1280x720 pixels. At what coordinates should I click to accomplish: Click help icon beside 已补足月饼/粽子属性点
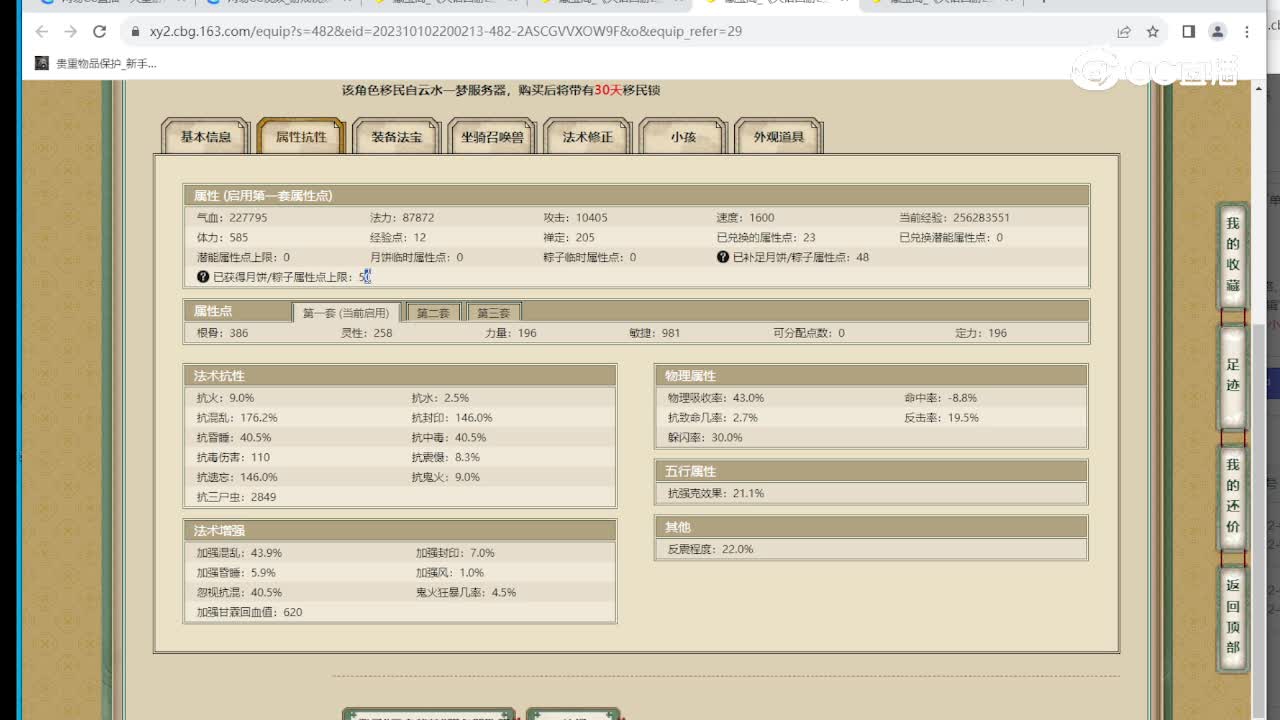(x=723, y=257)
